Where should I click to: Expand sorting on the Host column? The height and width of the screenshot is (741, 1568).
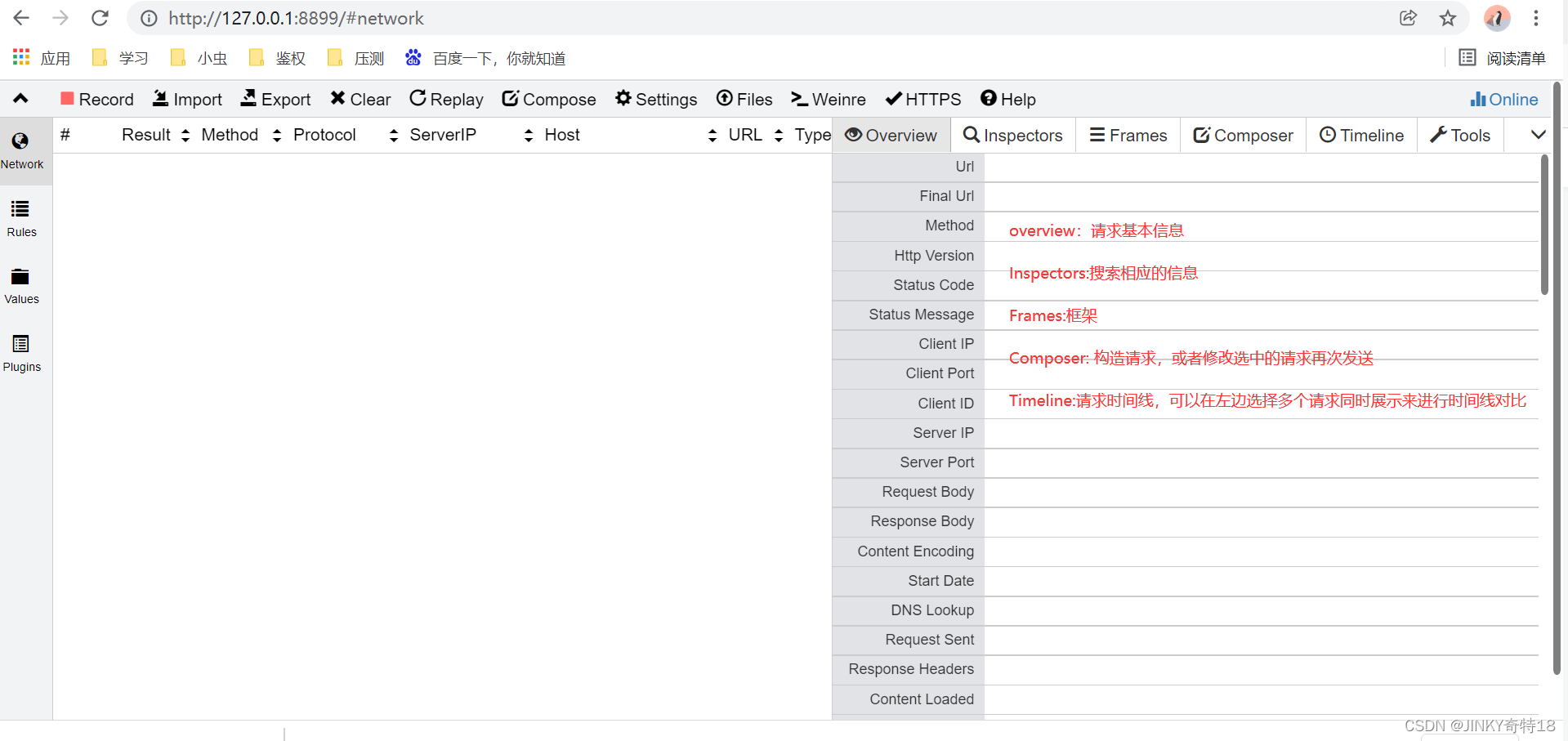pyautogui.click(x=710, y=135)
